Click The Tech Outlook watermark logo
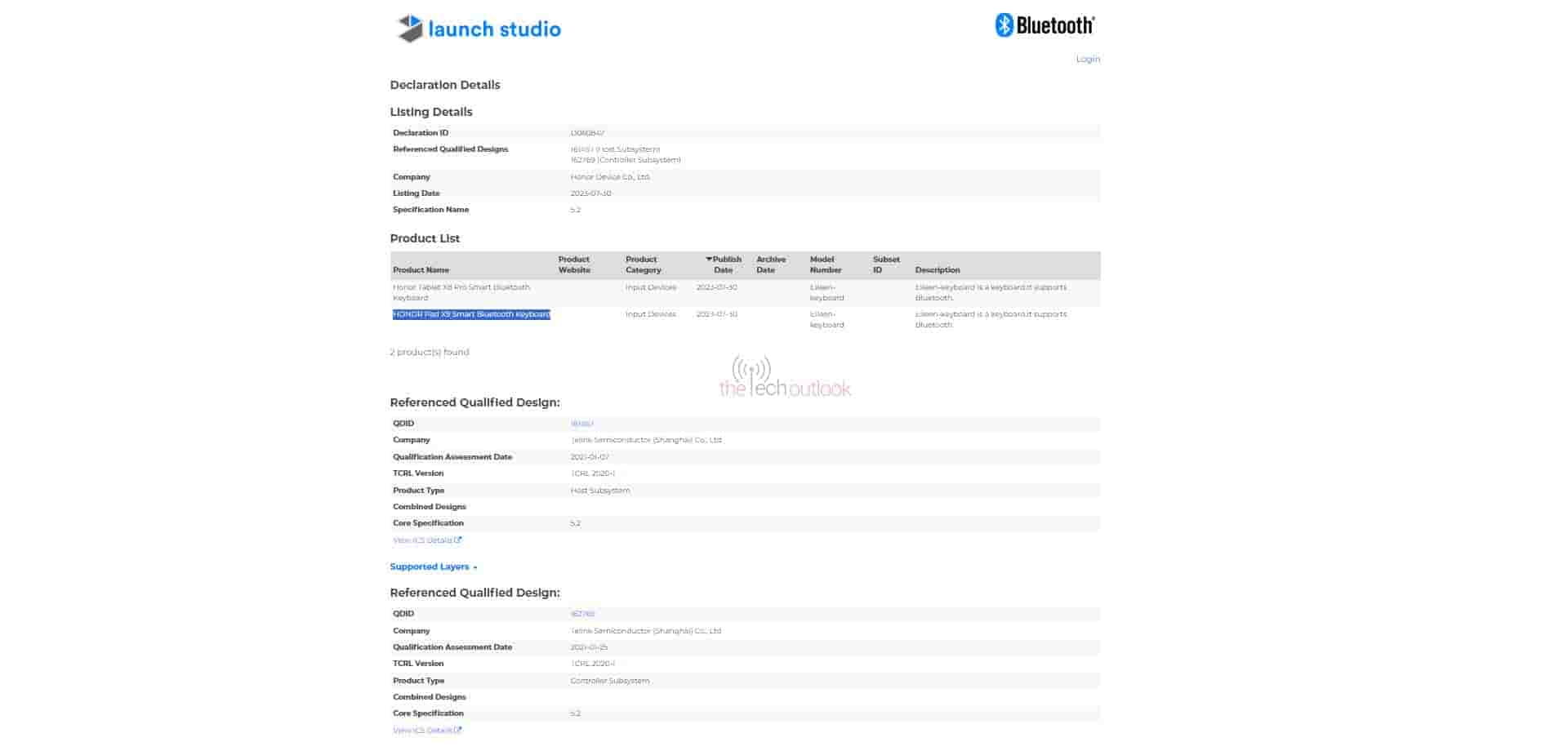Image resolution: width=1568 pixels, height=751 pixels. pos(784,379)
